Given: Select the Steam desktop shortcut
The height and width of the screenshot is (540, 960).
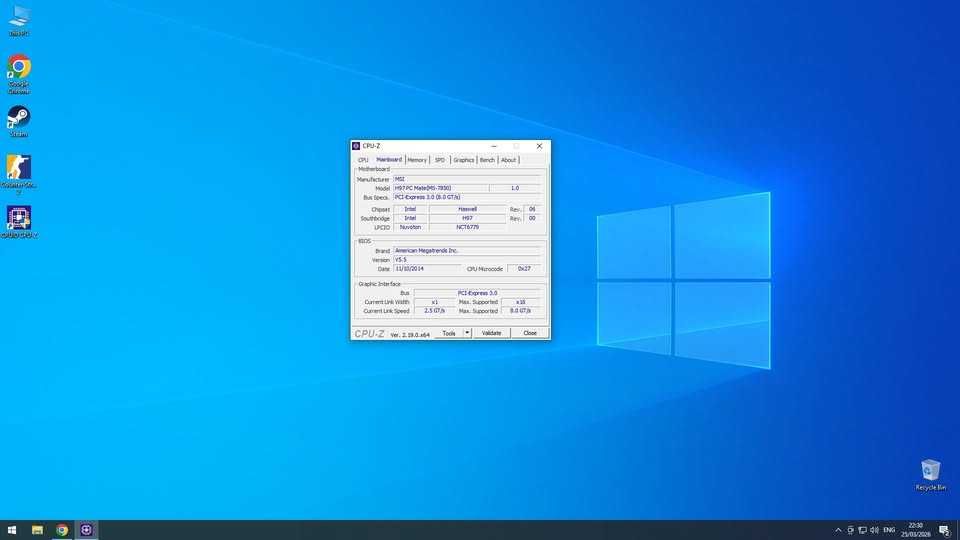Looking at the screenshot, I should coord(19,121).
